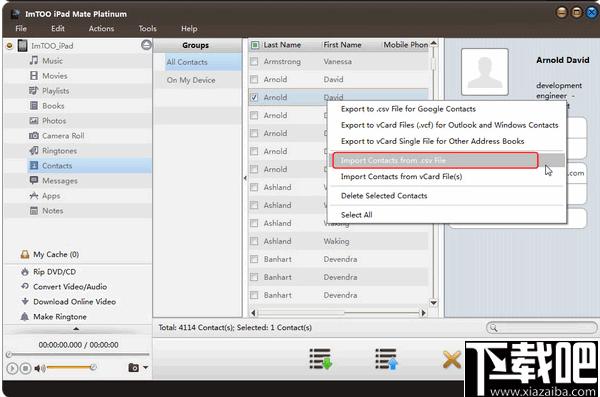Viewport: 600px width, 397px height.
Task: Click the volume speaker icon
Action: pyautogui.click(x=39, y=368)
